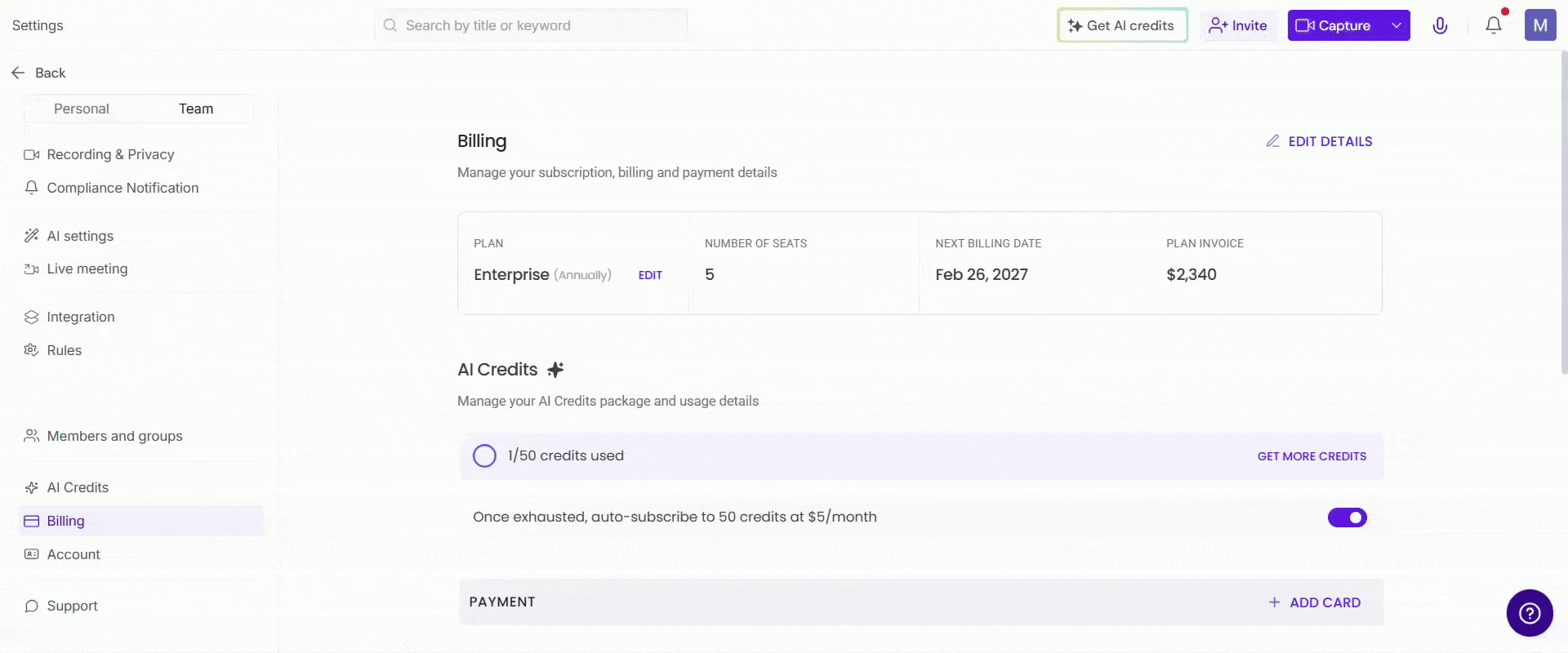Click Get AI credits button
Viewport: 1568px width, 653px height.
tap(1122, 25)
